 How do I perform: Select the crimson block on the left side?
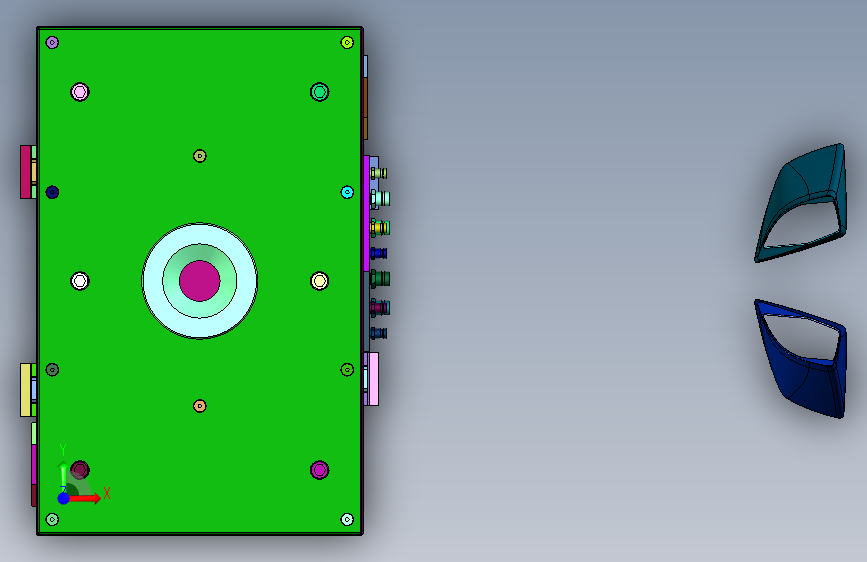(25, 172)
